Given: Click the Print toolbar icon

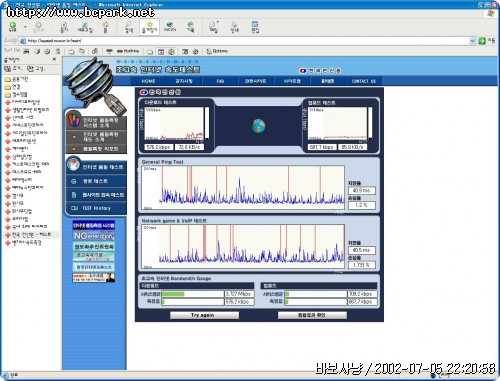Looking at the screenshot, I should click(x=234, y=27).
